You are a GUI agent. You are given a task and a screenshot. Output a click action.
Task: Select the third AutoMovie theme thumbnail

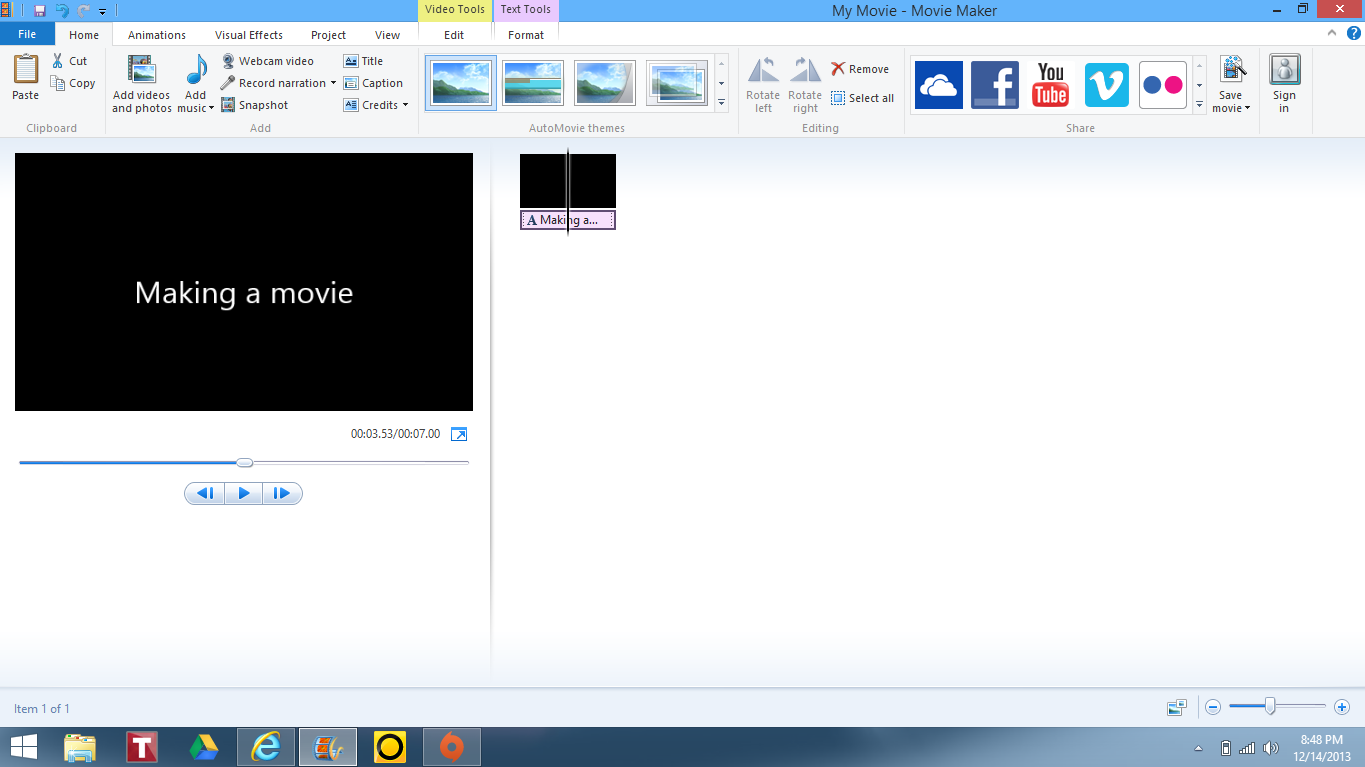(605, 83)
